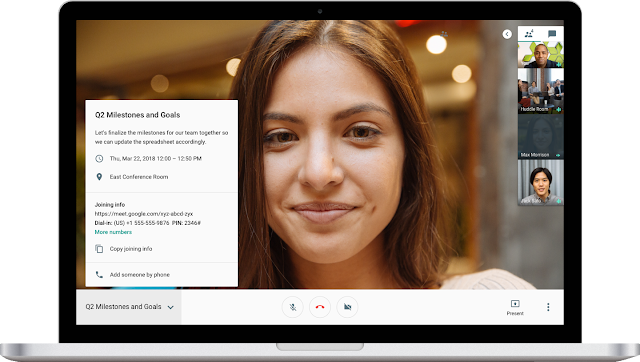Click the location pin icon
The width and height of the screenshot is (640, 362).
pyautogui.click(x=99, y=177)
